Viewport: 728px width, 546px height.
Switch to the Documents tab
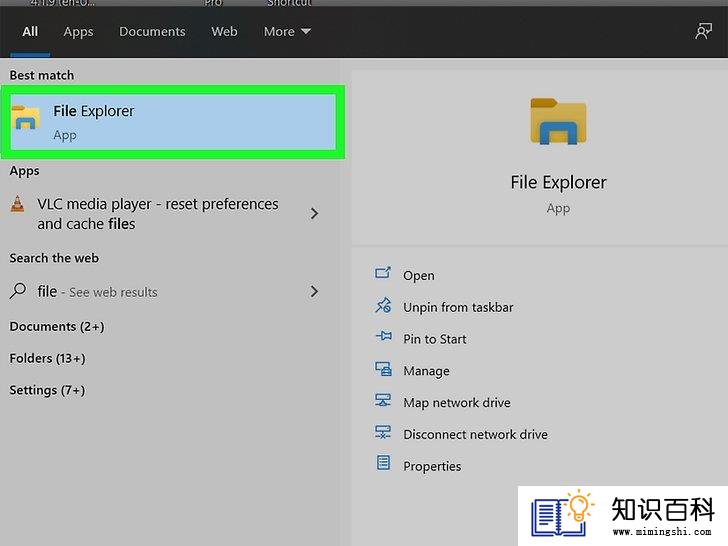tap(152, 32)
